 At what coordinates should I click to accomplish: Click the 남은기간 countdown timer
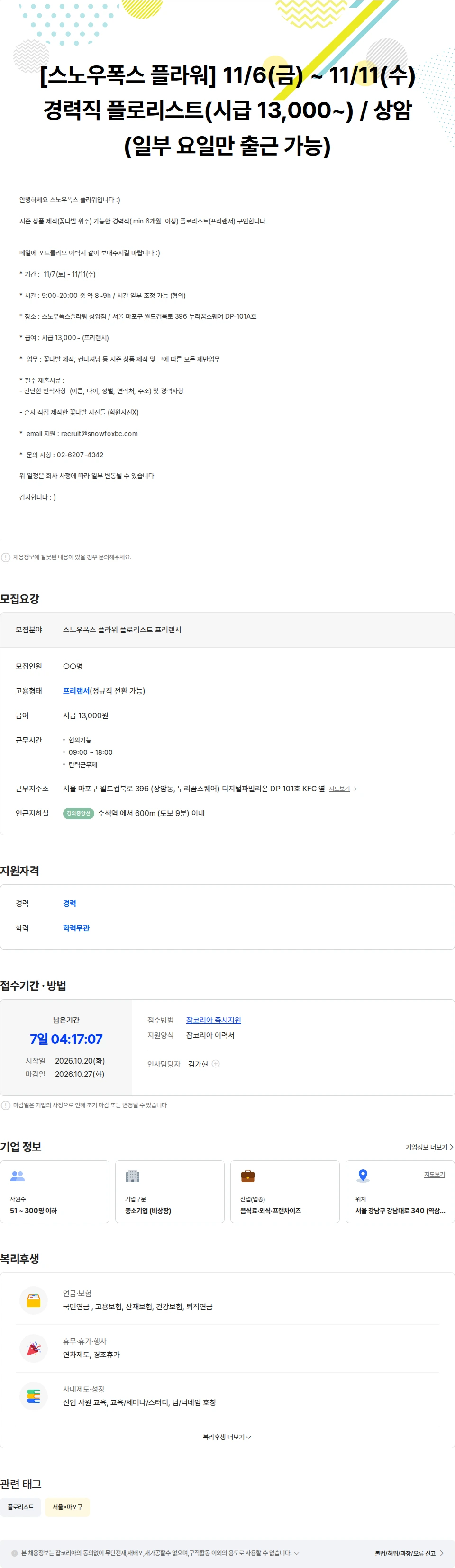click(66, 1039)
